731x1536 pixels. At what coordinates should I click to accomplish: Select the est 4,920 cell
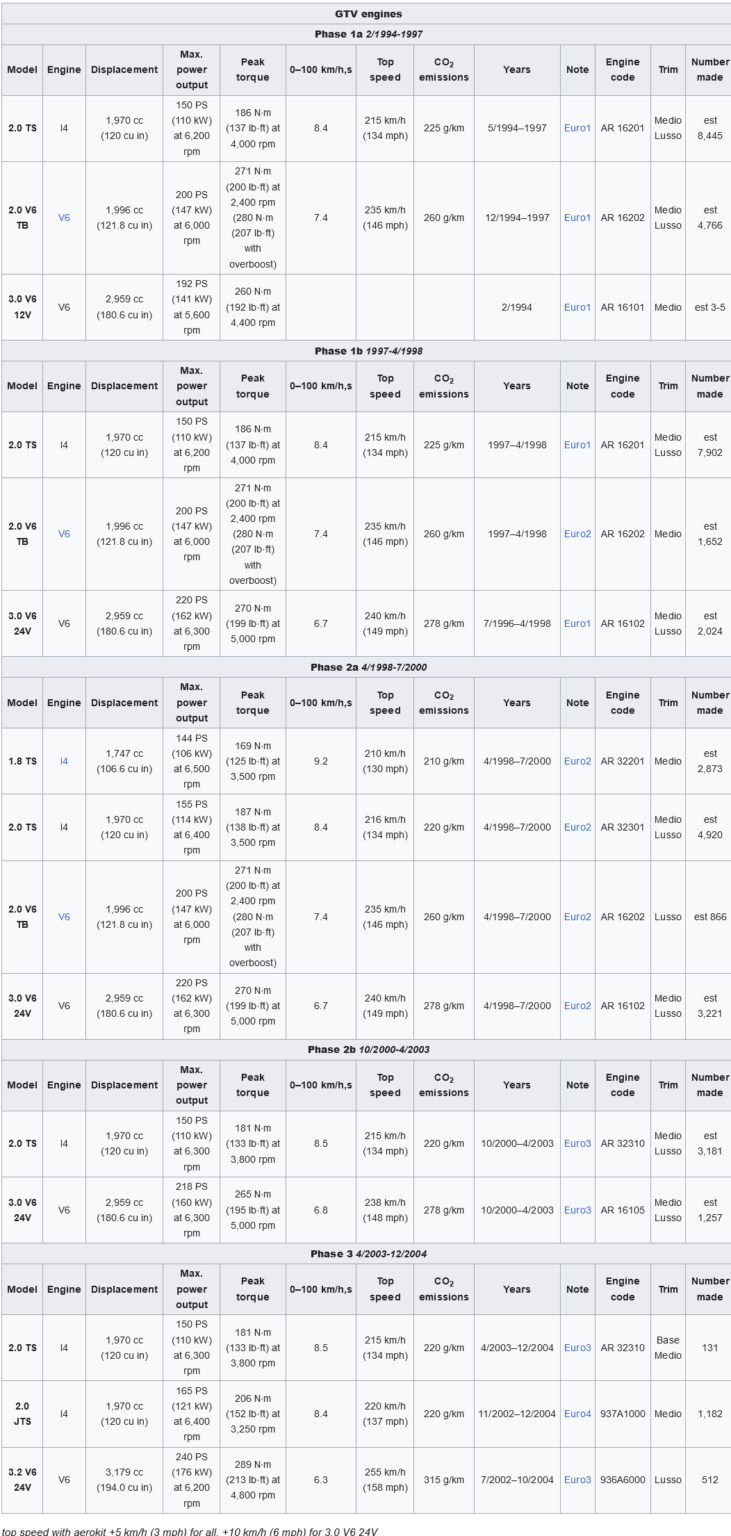(707, 827)
